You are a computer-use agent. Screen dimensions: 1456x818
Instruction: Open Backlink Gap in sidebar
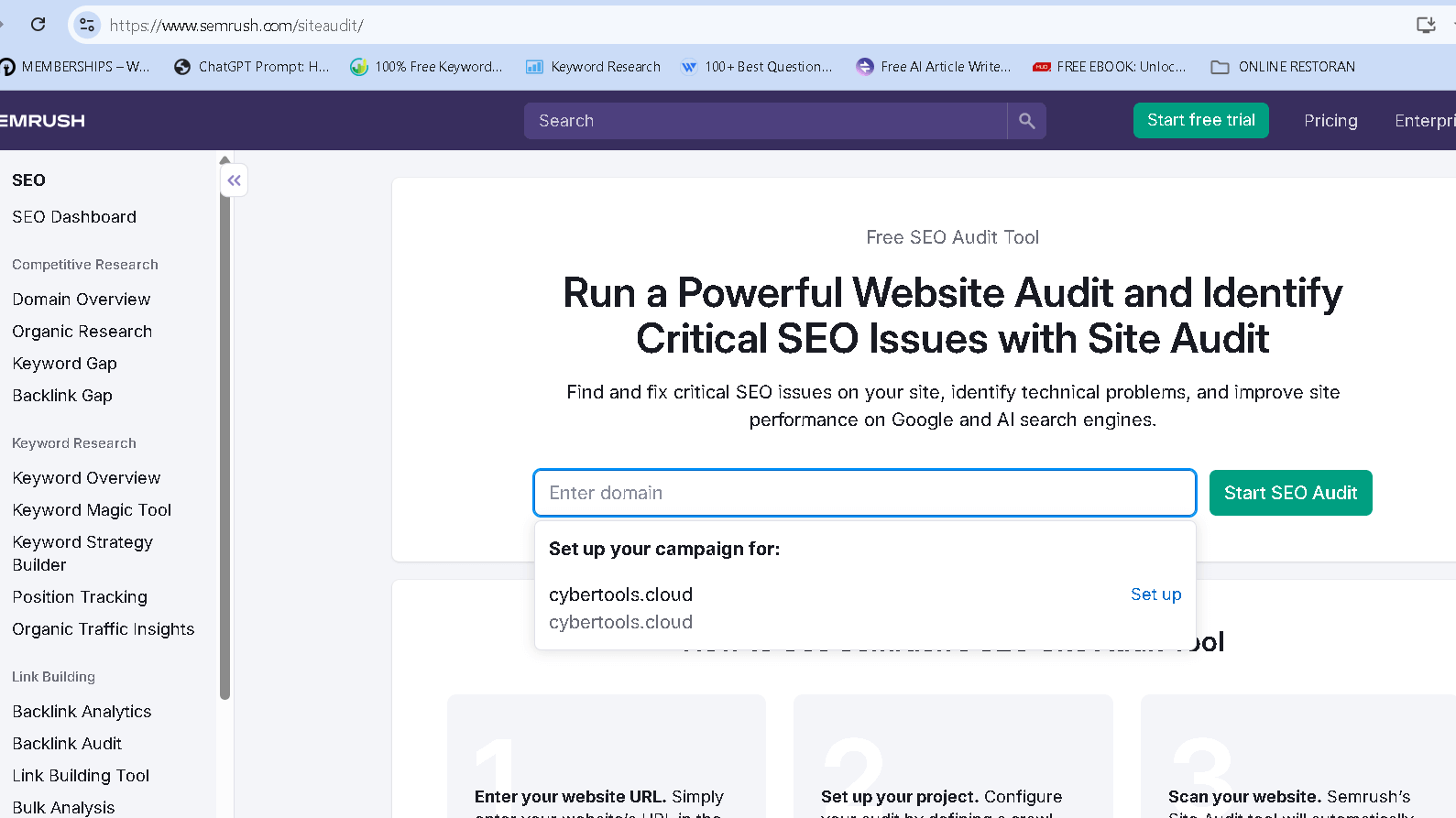(x=62, y=396)
